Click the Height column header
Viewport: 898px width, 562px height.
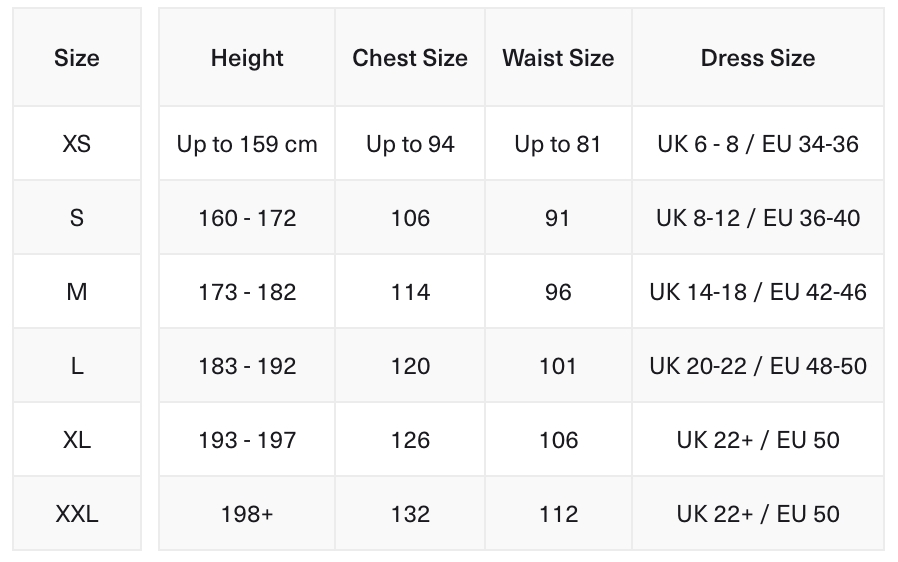click(247, 58)
